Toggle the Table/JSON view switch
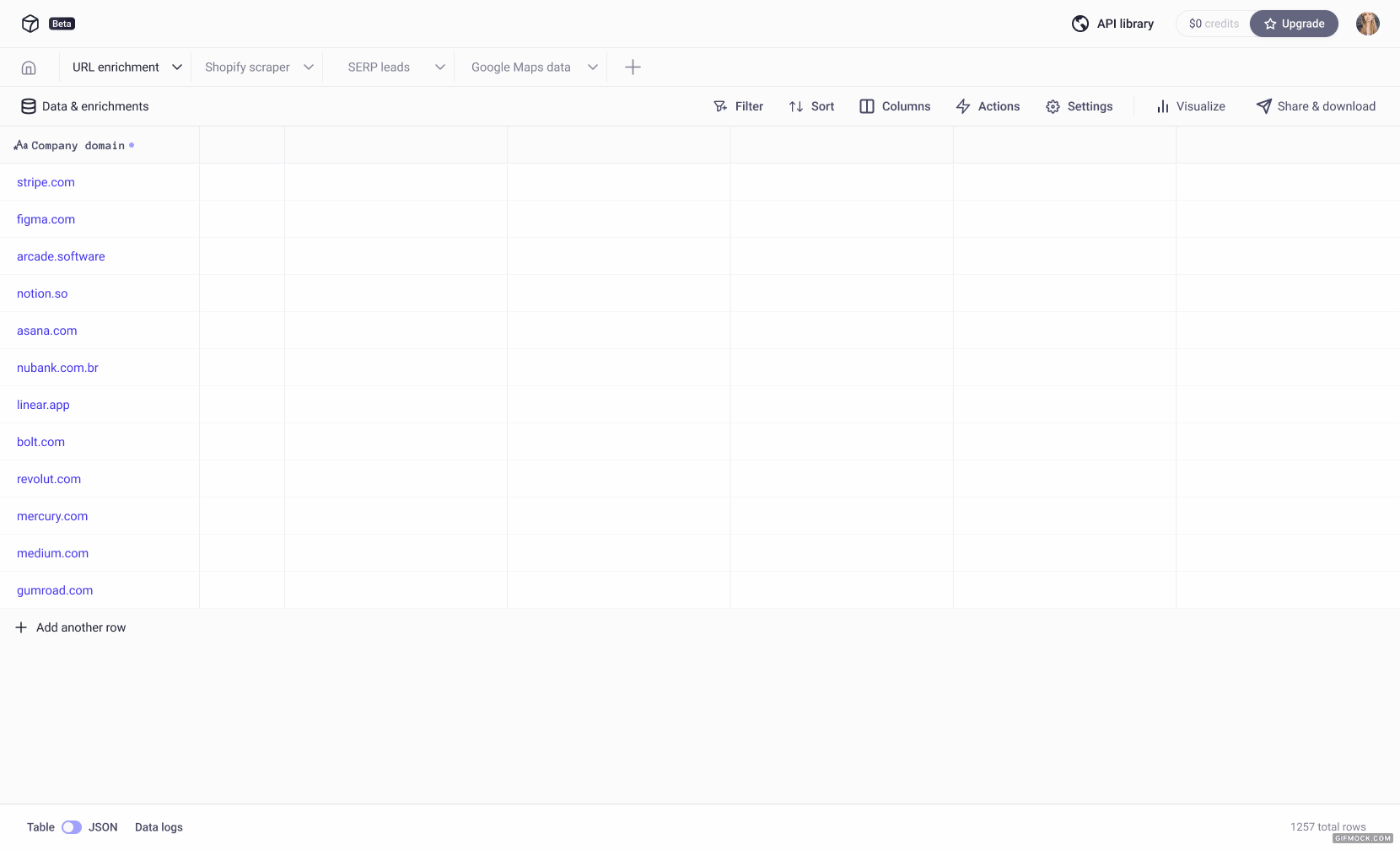1400x850 pixels. [x=72, y=827]
